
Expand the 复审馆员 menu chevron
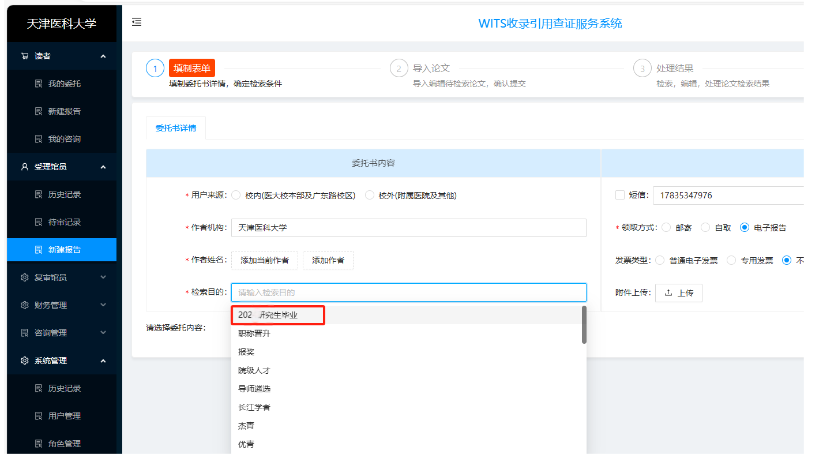click(103, 277)
